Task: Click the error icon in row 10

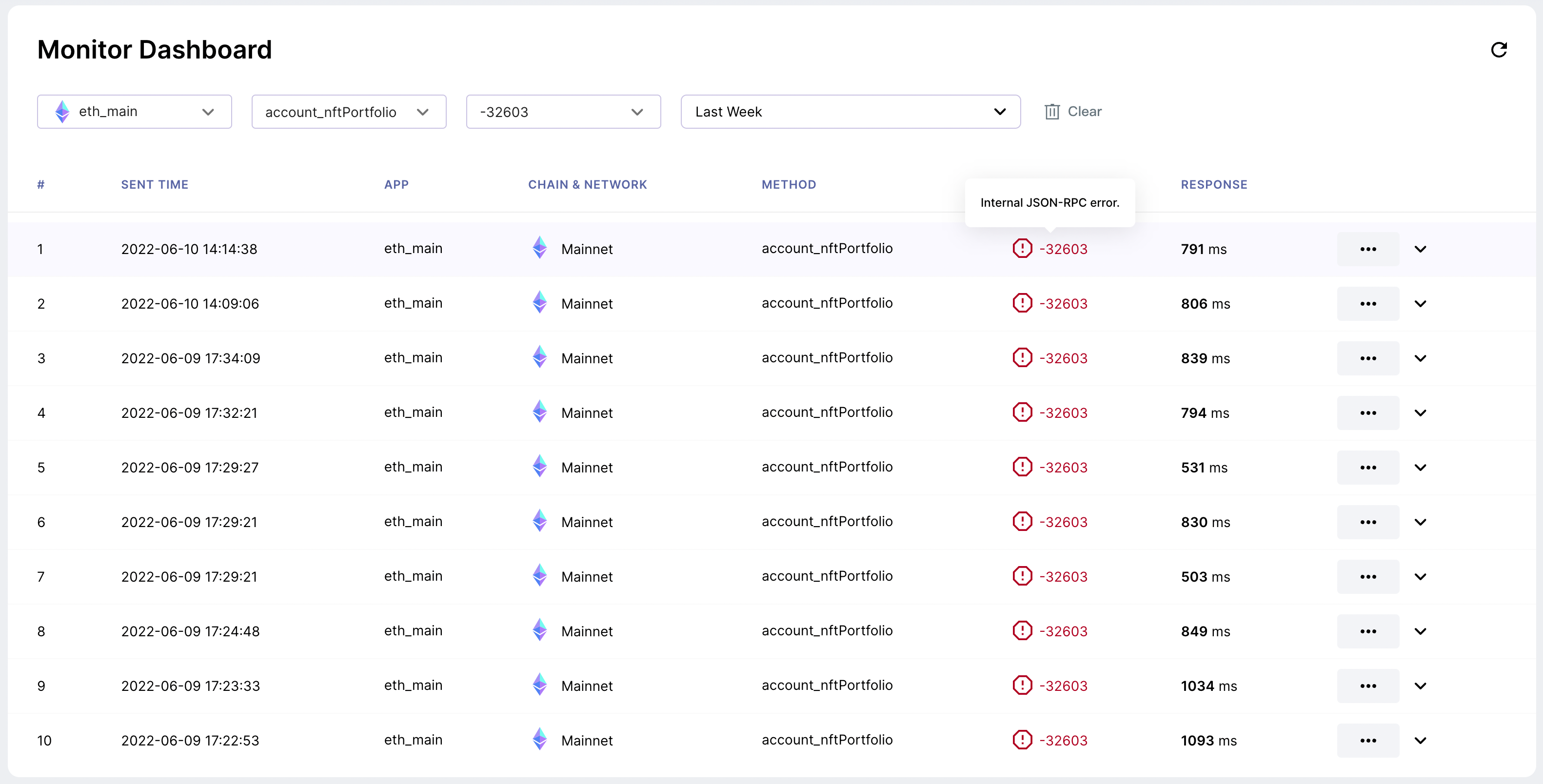Action: click(1022, 739)
